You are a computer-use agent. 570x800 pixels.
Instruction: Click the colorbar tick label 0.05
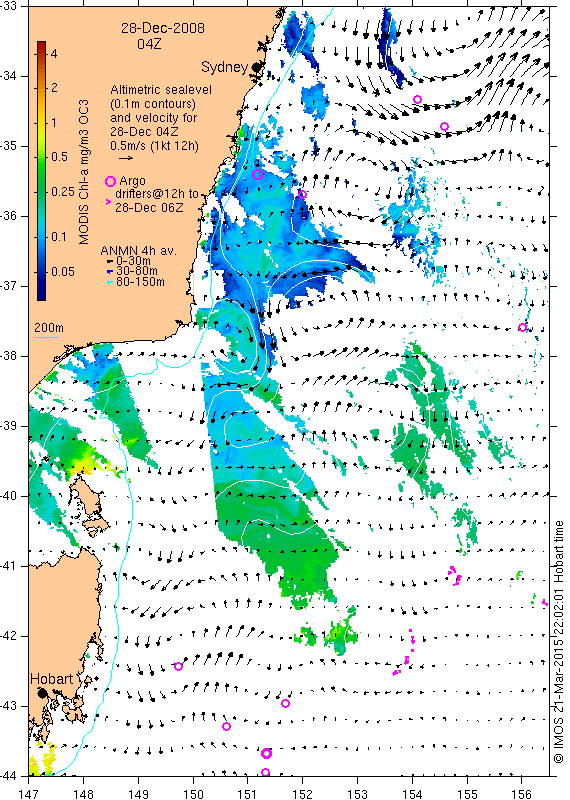point(63,271)
